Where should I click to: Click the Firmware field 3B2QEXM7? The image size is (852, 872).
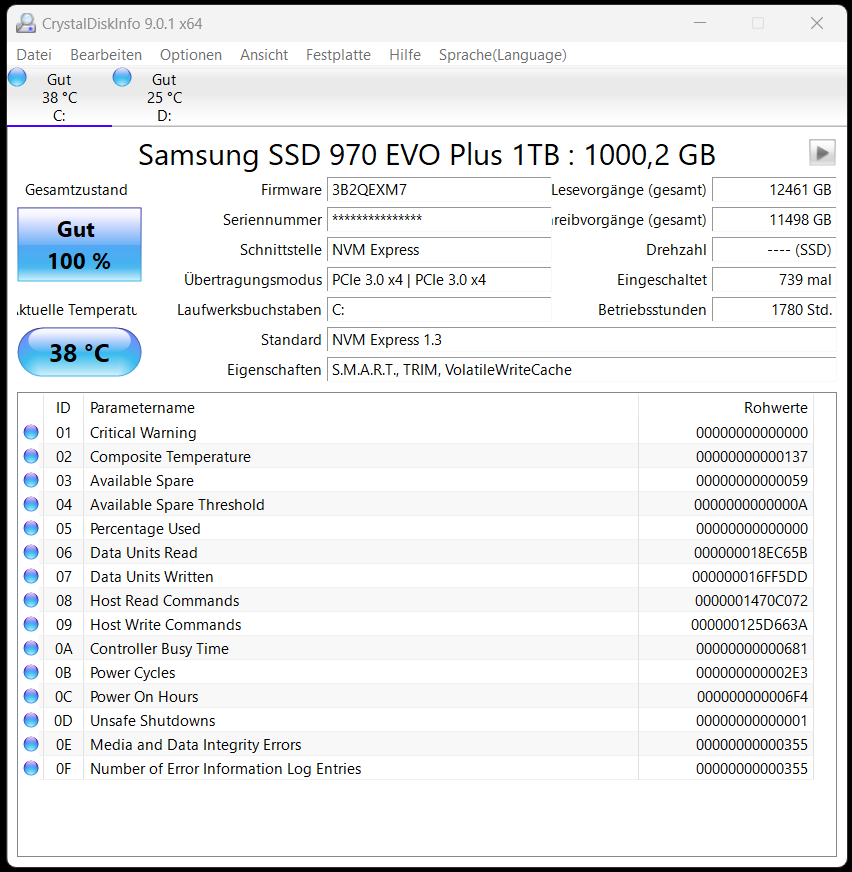(439, 190)
